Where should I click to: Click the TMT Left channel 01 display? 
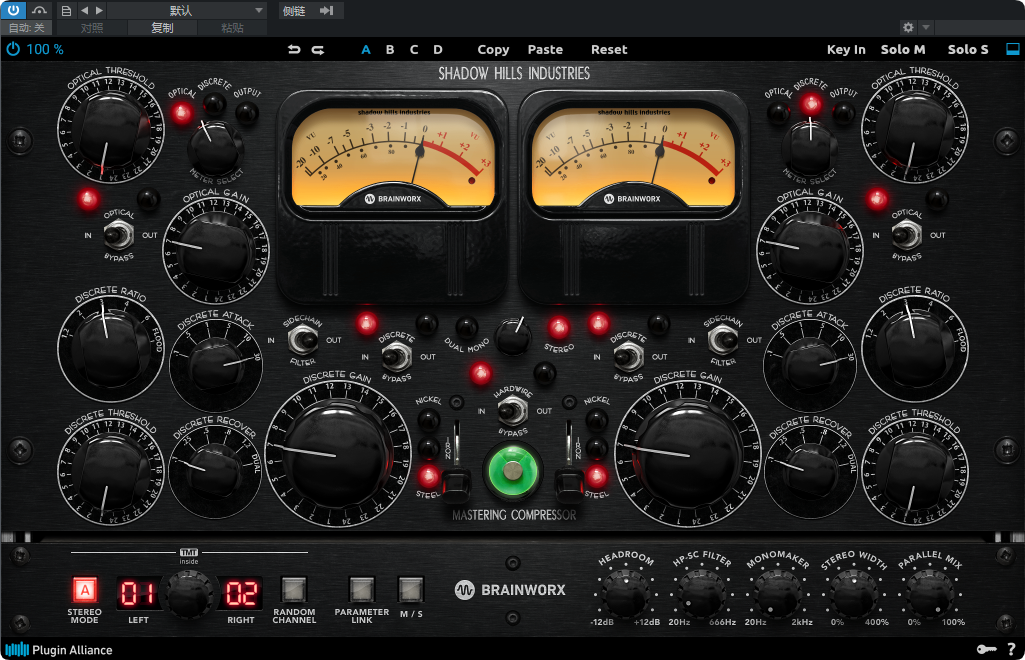138,593
